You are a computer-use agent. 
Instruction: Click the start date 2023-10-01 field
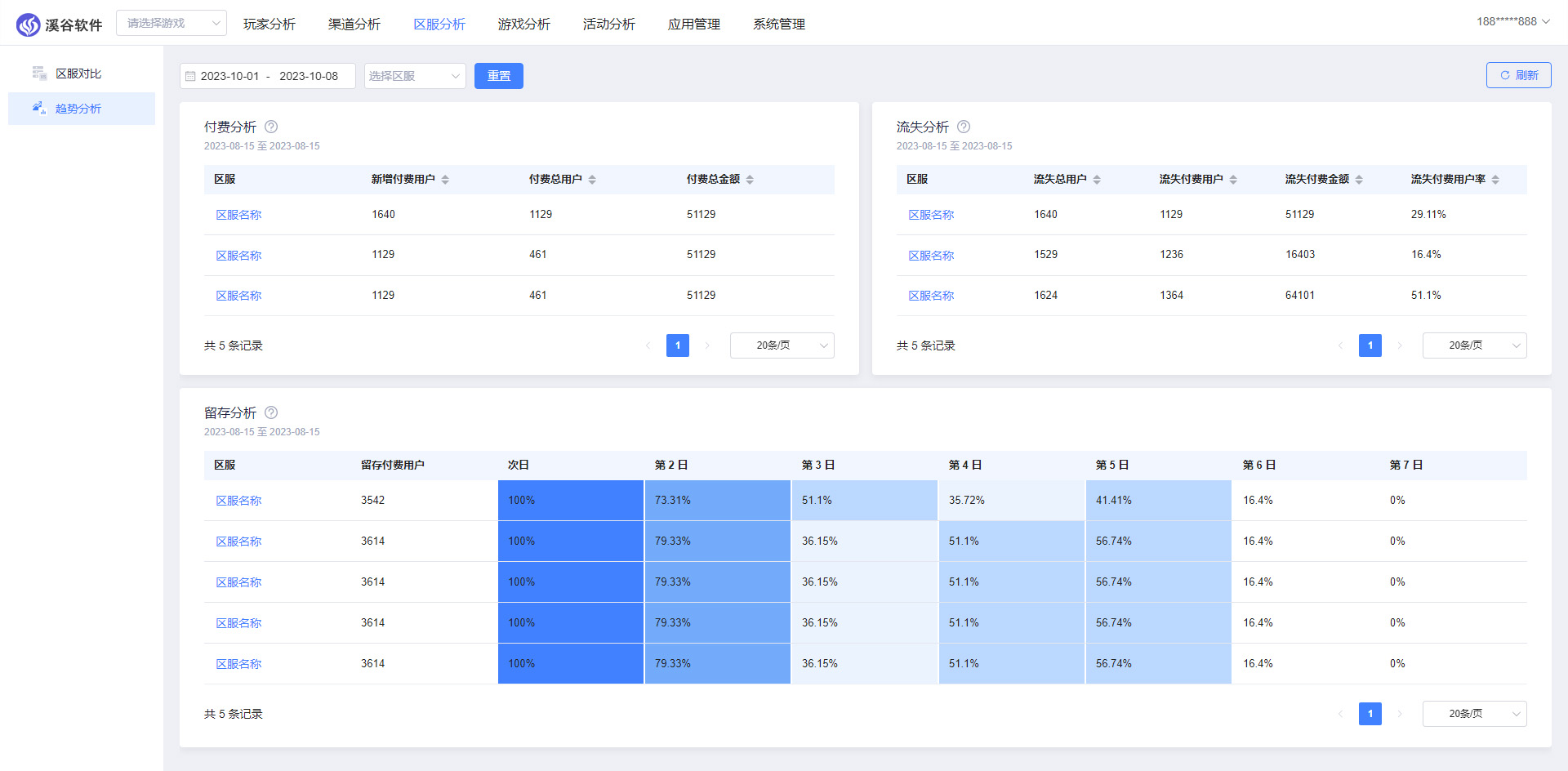coord(229,76)
